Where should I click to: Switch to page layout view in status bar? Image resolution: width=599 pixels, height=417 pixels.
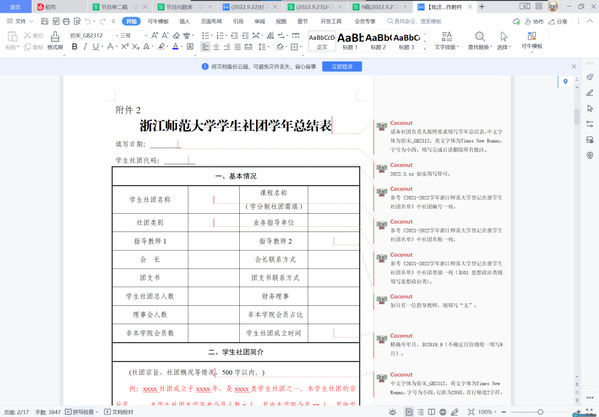pyautogui.click(x=409, y=412)
